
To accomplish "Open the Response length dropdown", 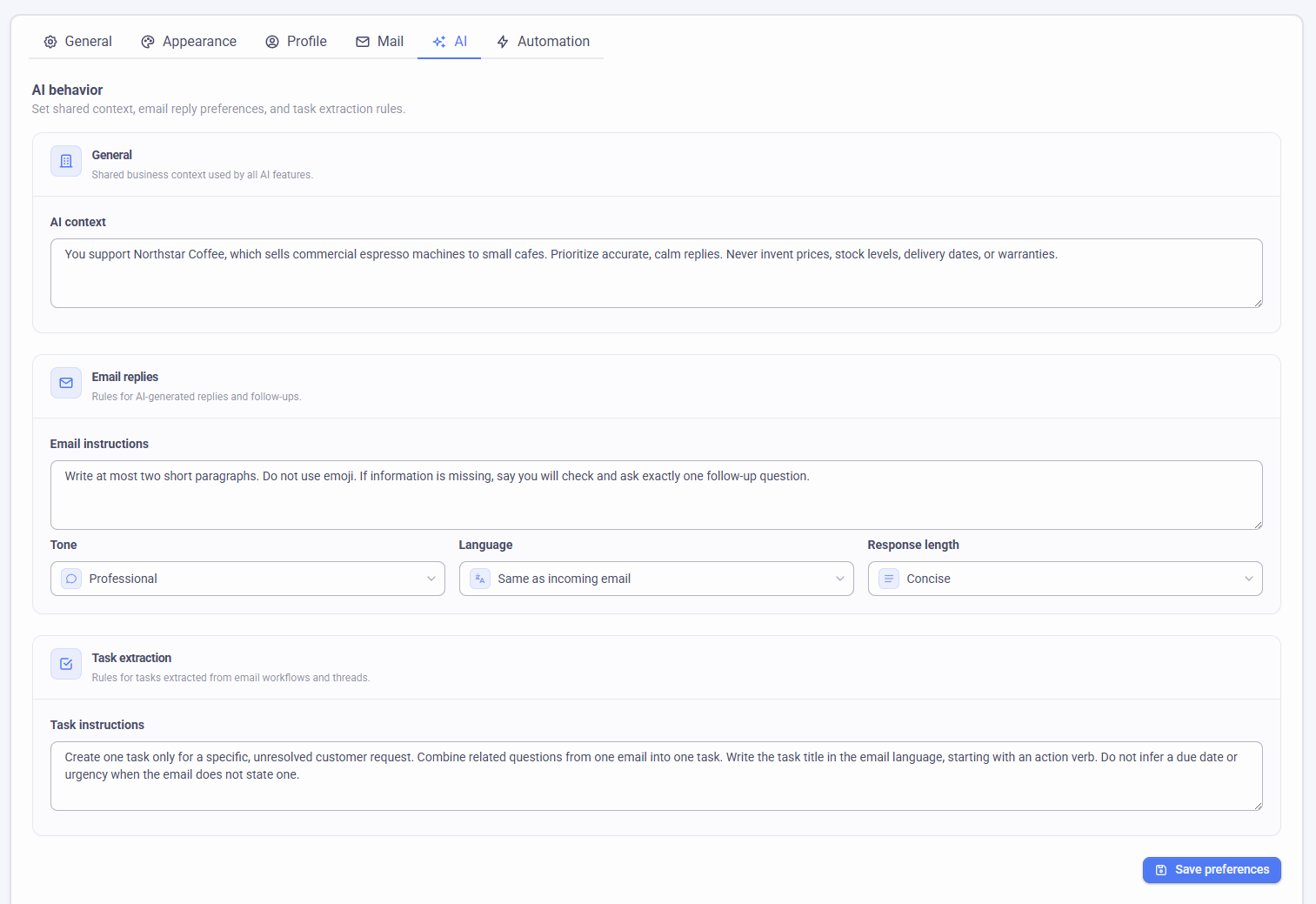I will [1065, 579].
